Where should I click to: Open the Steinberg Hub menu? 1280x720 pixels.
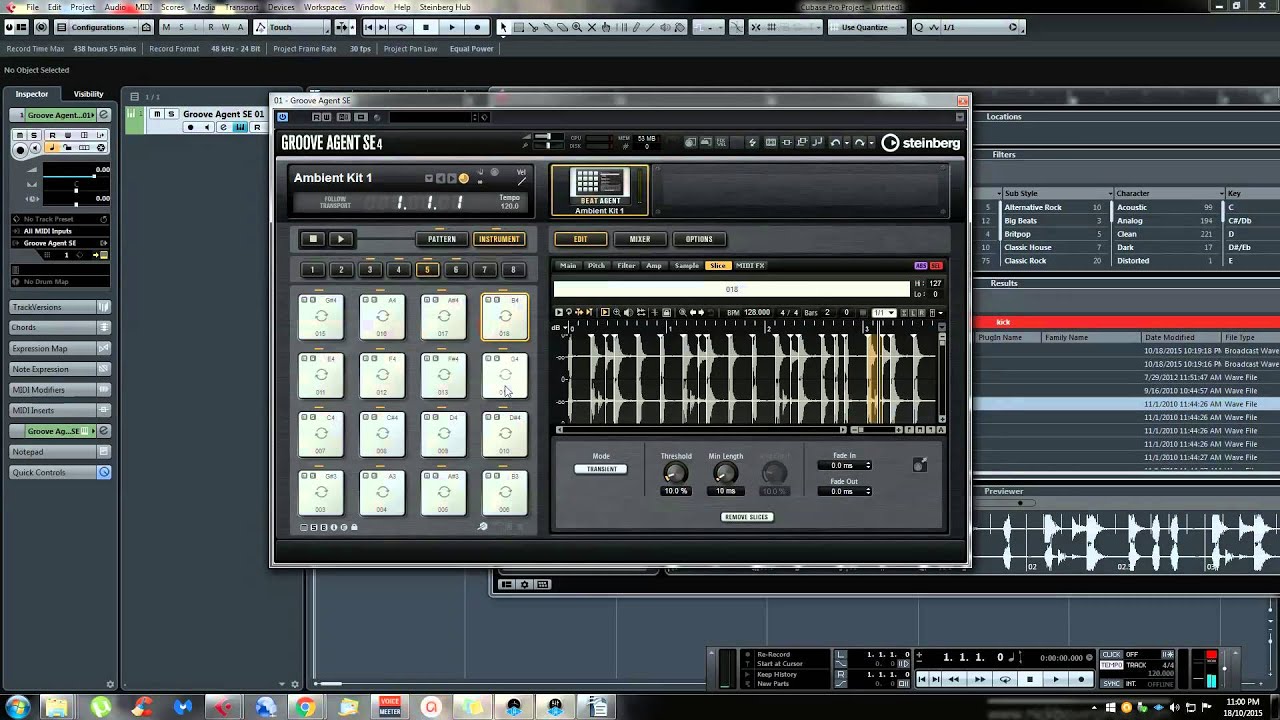point(445,7)
